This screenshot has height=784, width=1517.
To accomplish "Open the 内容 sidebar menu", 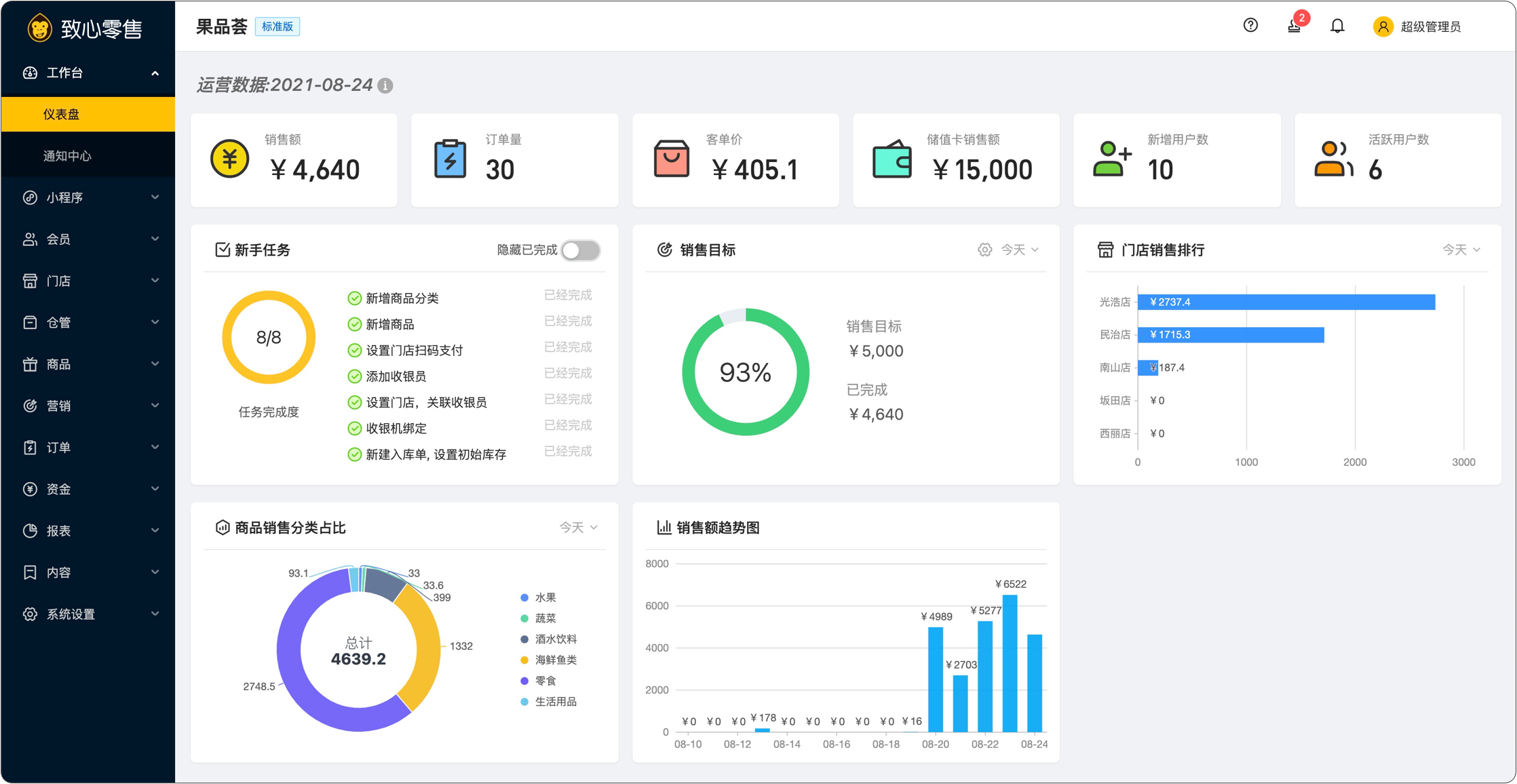I will click(88, 572).
